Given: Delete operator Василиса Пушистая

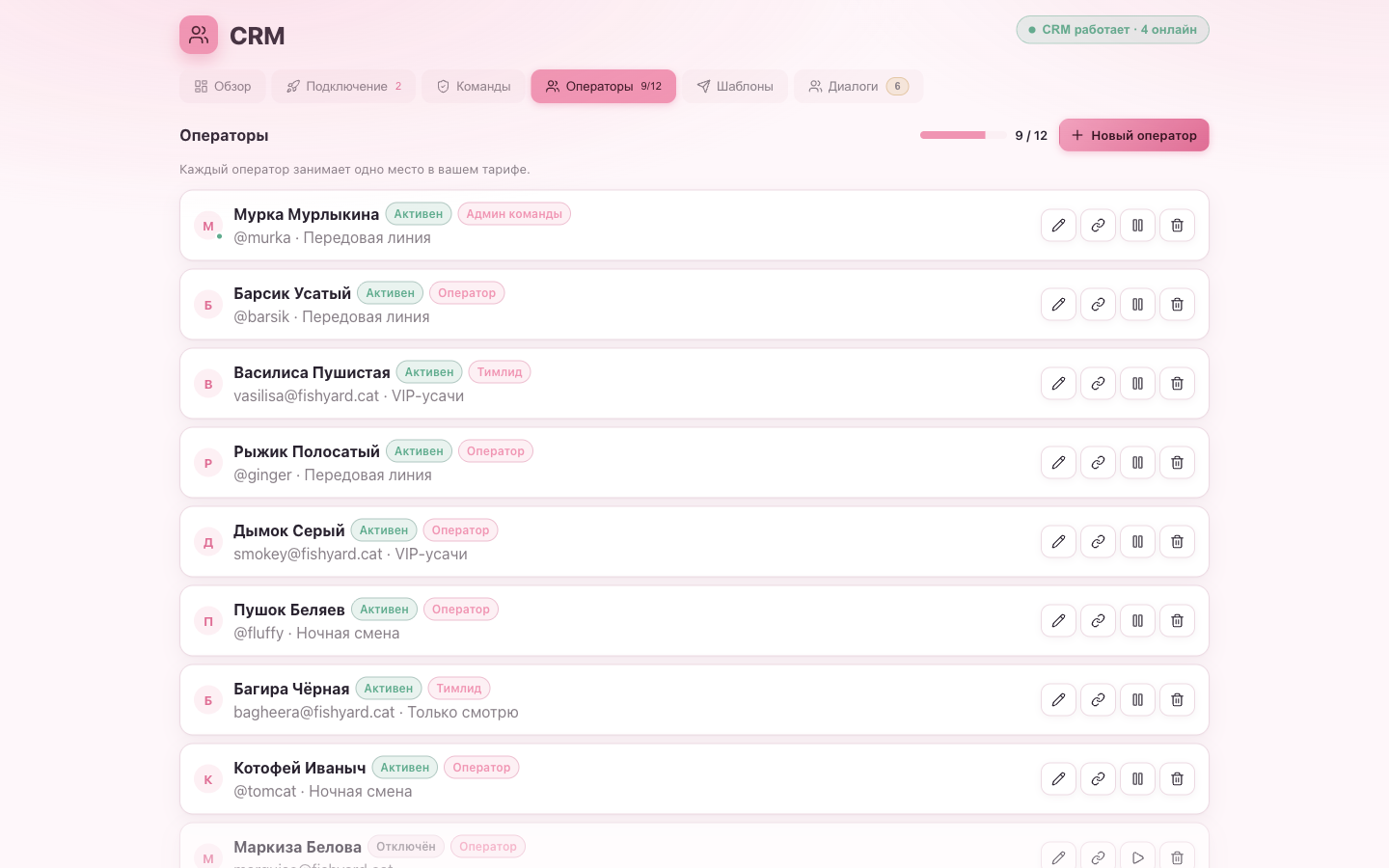Looking at the screenshot, I should (1177, 384).
